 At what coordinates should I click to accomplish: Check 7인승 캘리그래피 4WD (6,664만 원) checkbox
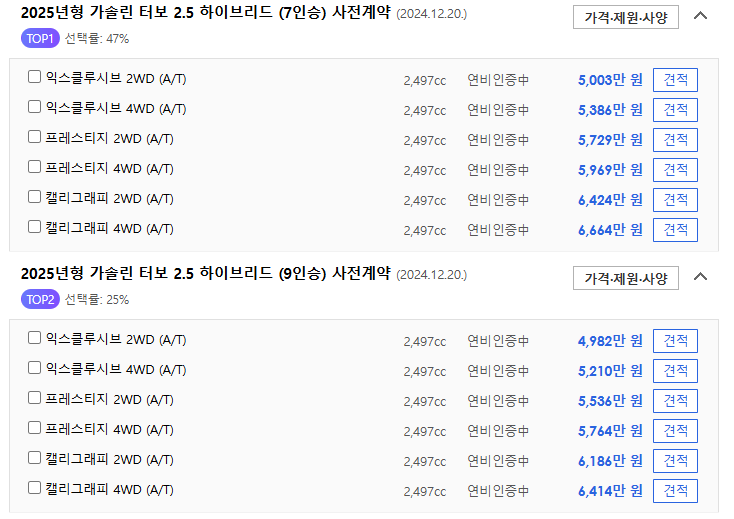click(34, 227)
